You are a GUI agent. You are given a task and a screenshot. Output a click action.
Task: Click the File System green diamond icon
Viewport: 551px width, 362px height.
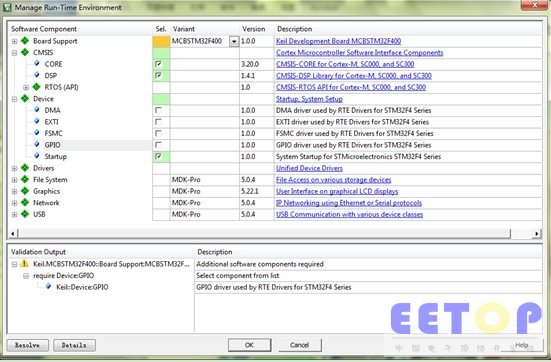pyautogui.click(x=25, y=179)
